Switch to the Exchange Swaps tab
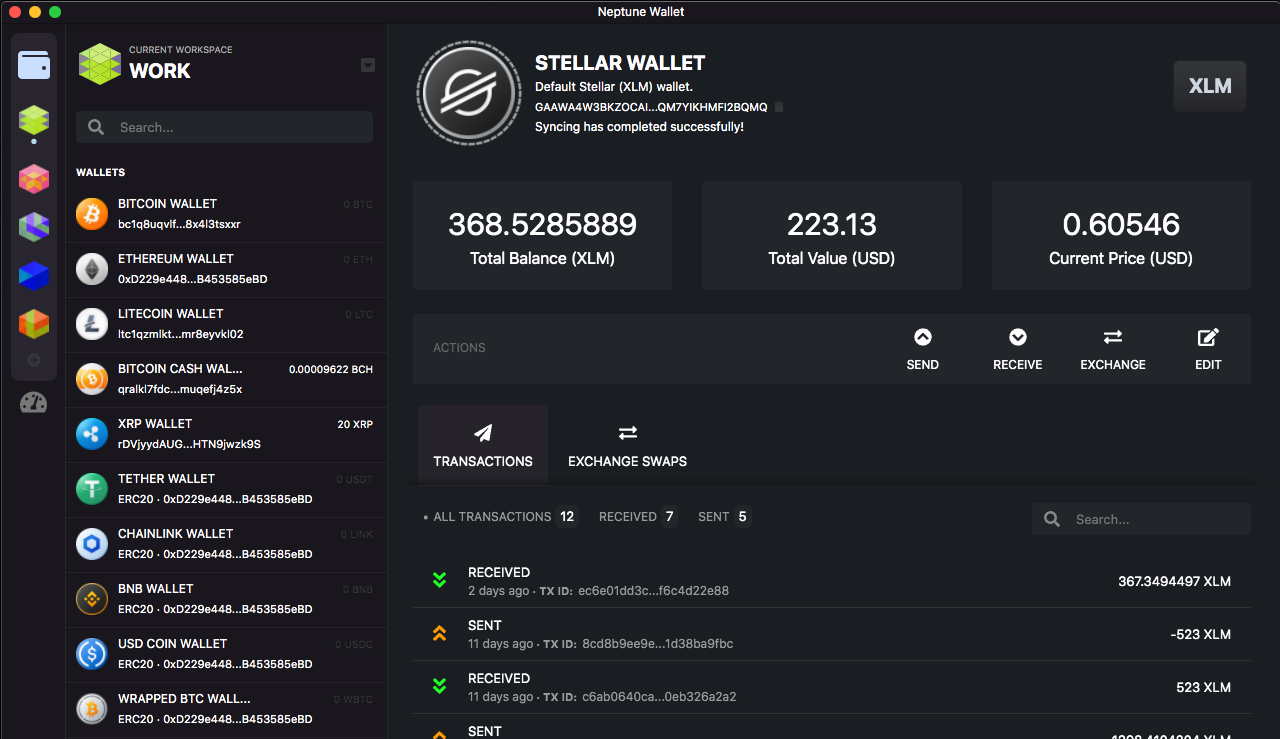Image resolution: width=1280 pixels, height=739 pixels. 627,445
